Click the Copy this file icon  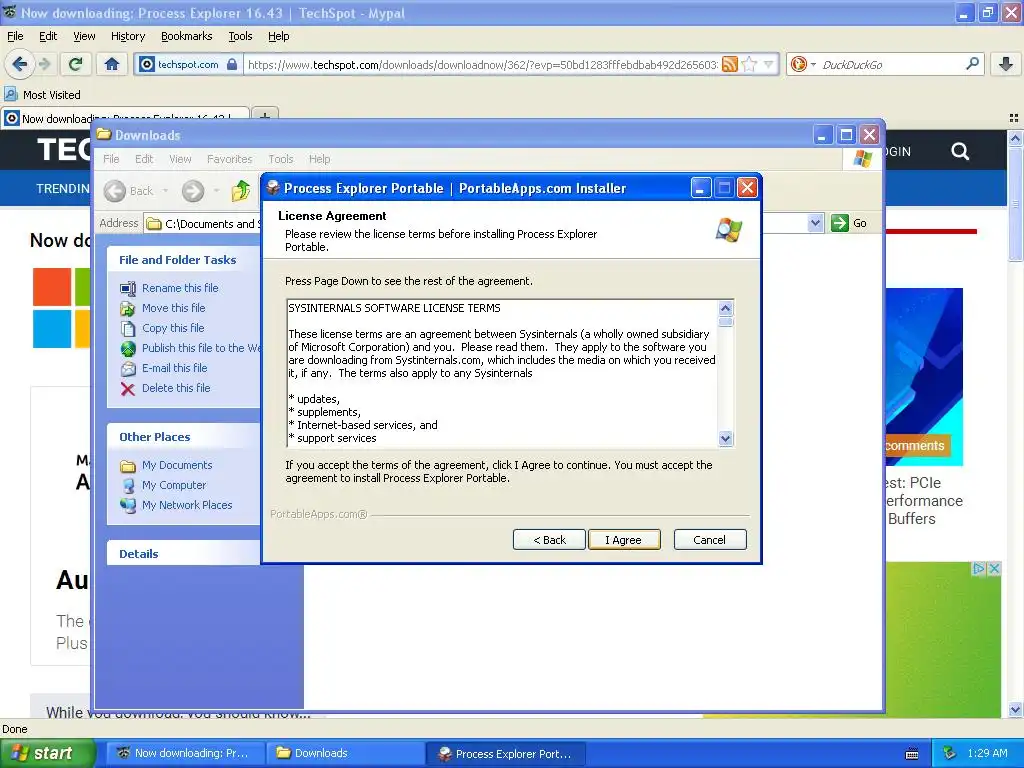point(128,328)
